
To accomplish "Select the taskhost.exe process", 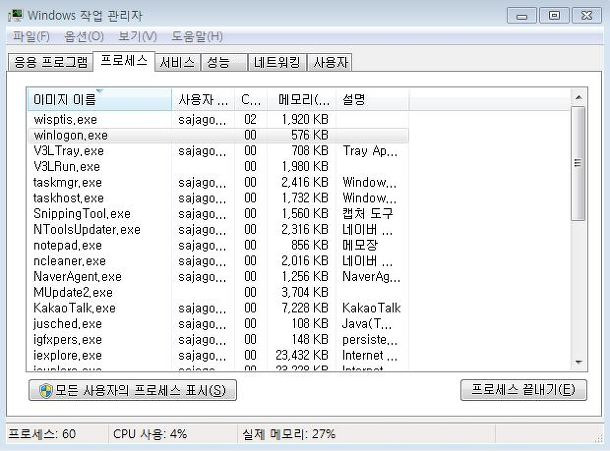I will pyautogui.click(x=218, y=198).
